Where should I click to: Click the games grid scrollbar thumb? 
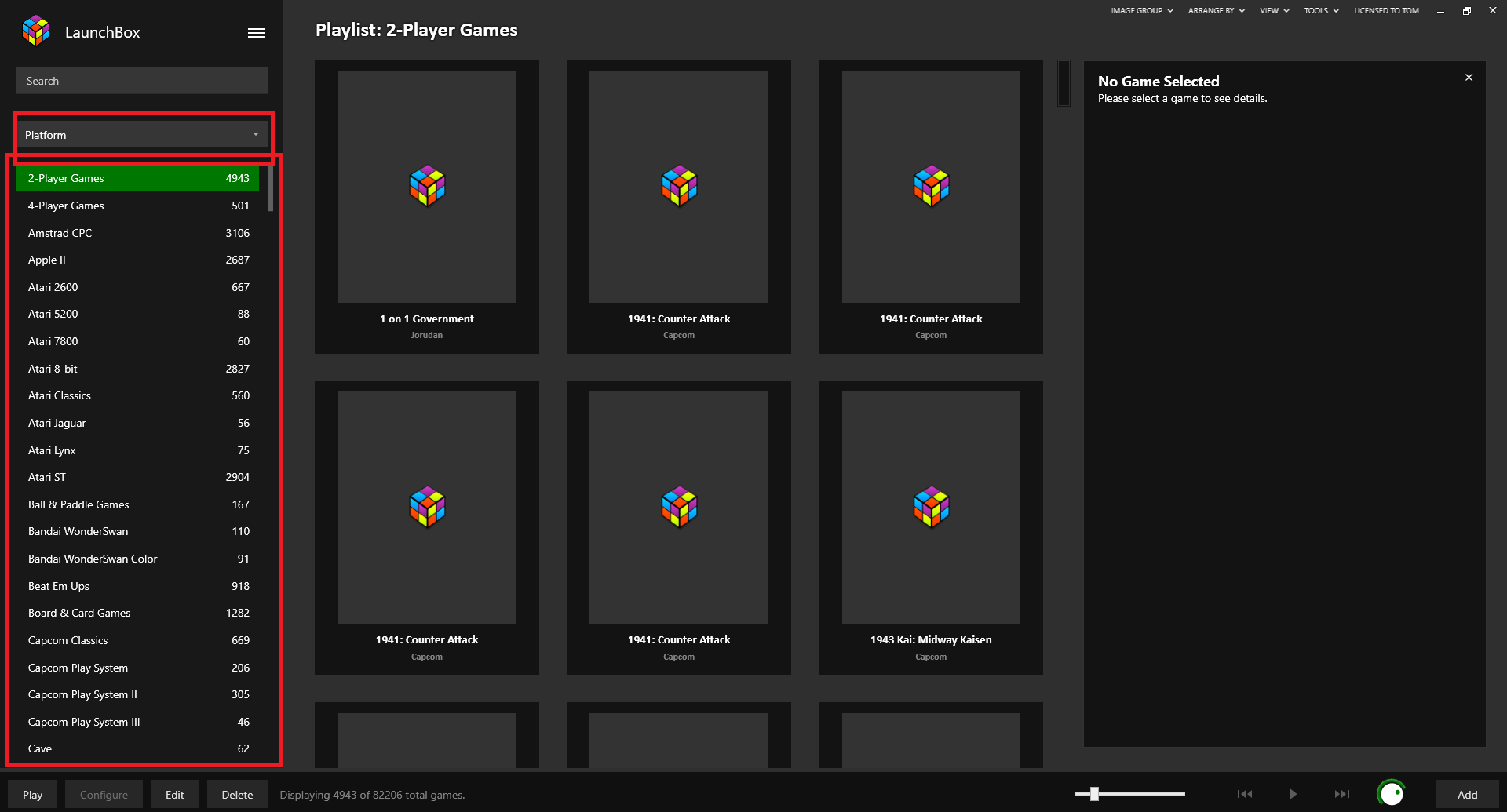click(1064, 83)
